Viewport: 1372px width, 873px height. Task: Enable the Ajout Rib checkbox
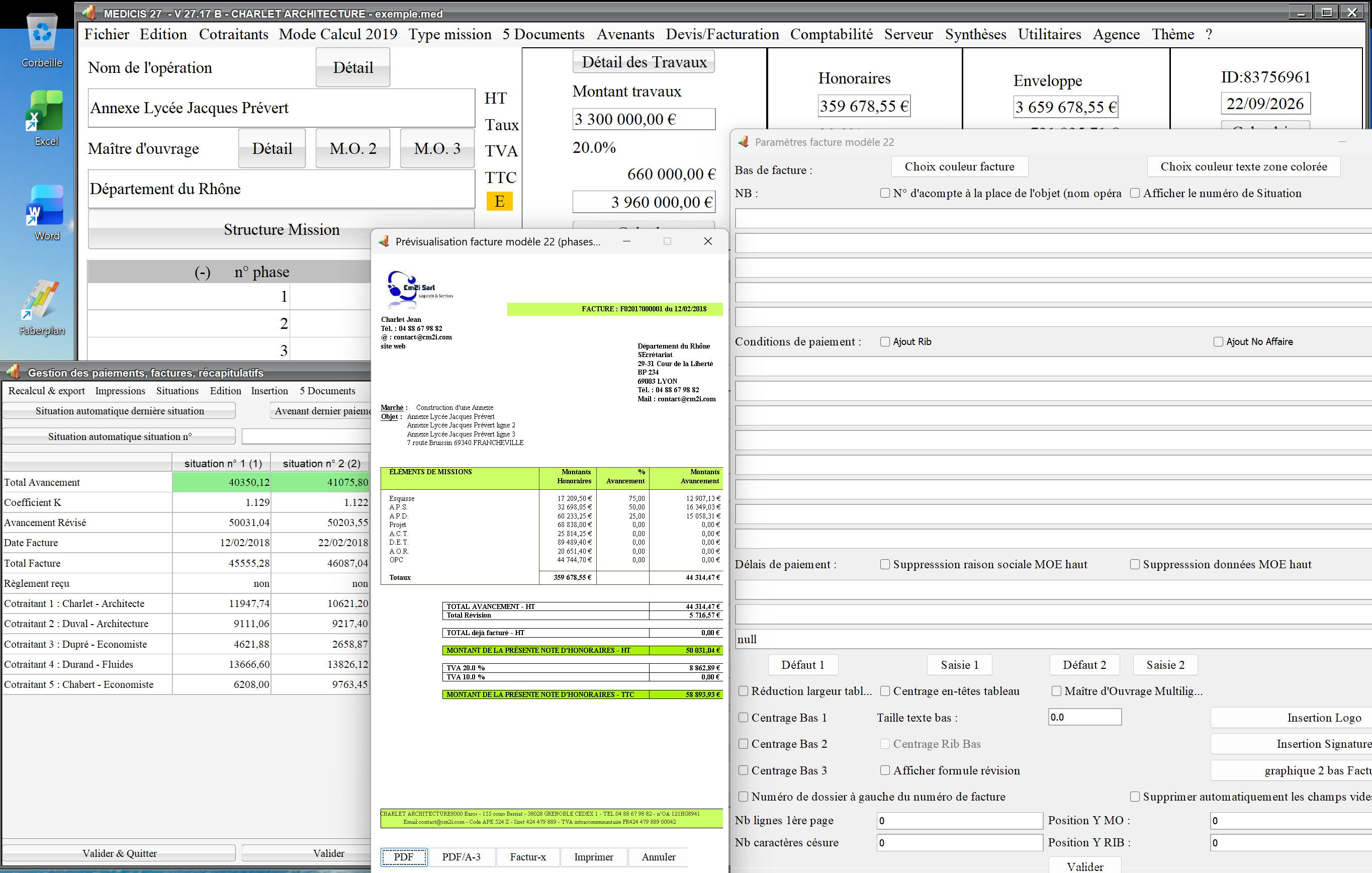point(885,341)
